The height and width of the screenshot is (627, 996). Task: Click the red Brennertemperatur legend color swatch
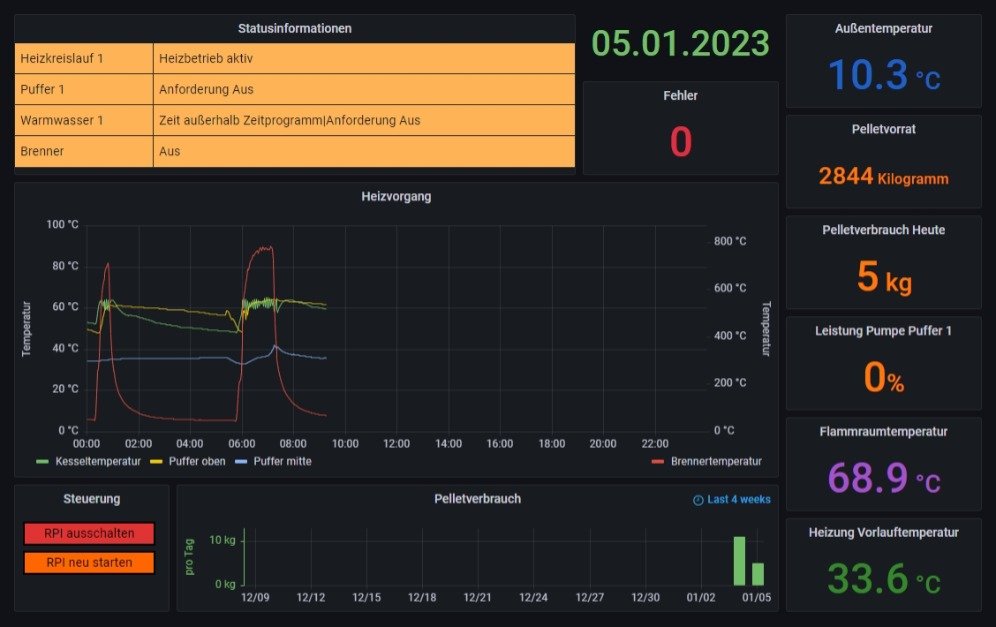click(x=657, y=461)
